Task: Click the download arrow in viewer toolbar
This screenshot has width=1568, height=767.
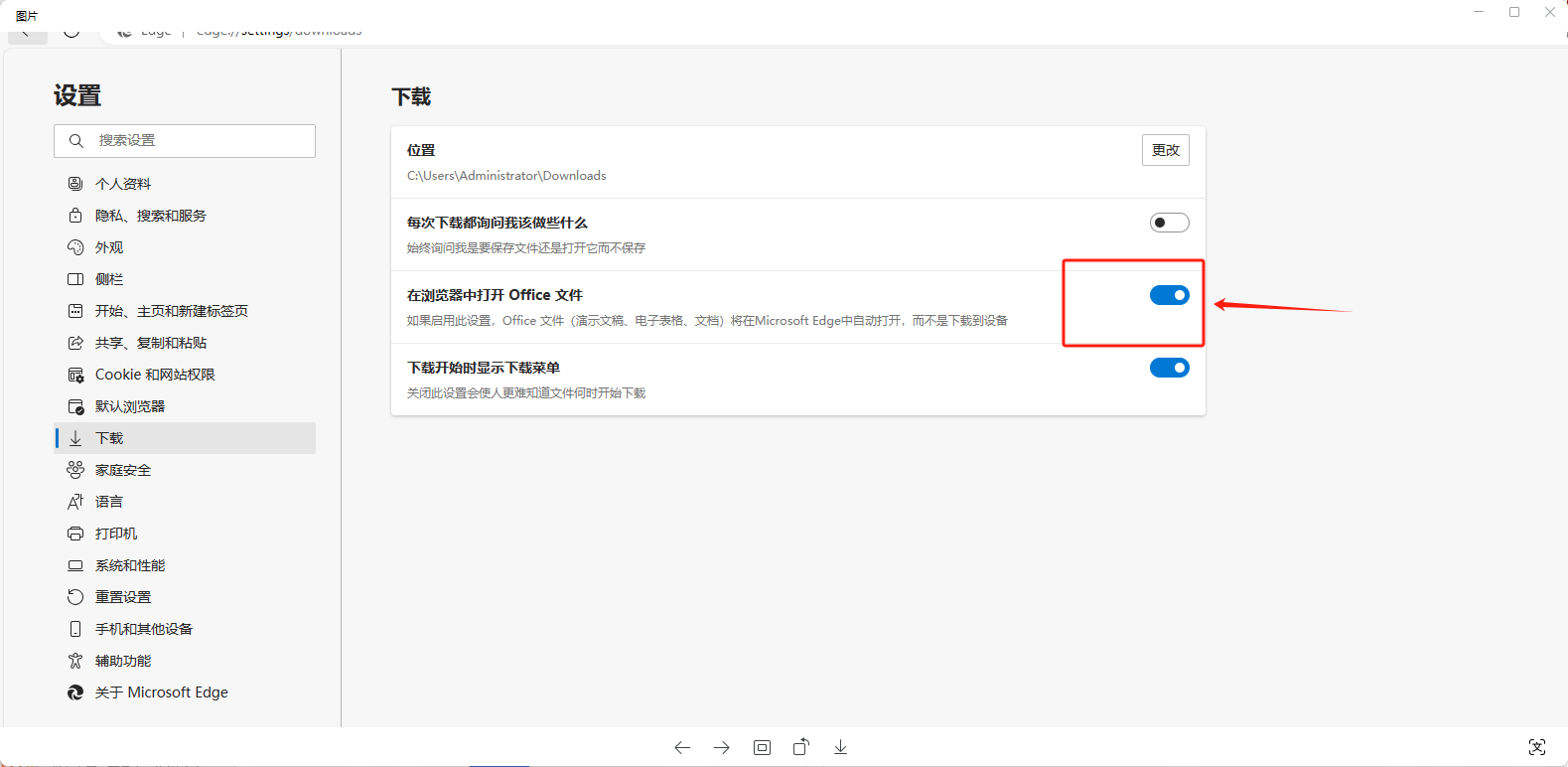Action: 841,747
